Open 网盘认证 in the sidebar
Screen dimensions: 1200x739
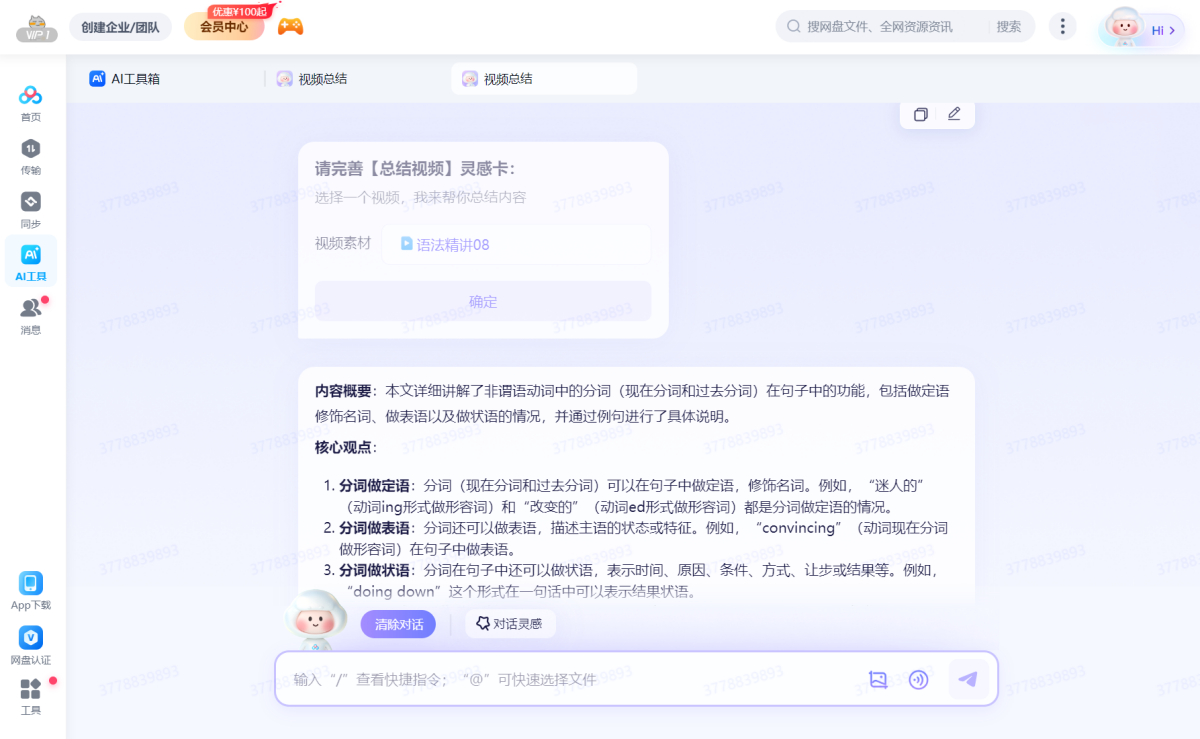pyautogui.click(x=31, y=645)
